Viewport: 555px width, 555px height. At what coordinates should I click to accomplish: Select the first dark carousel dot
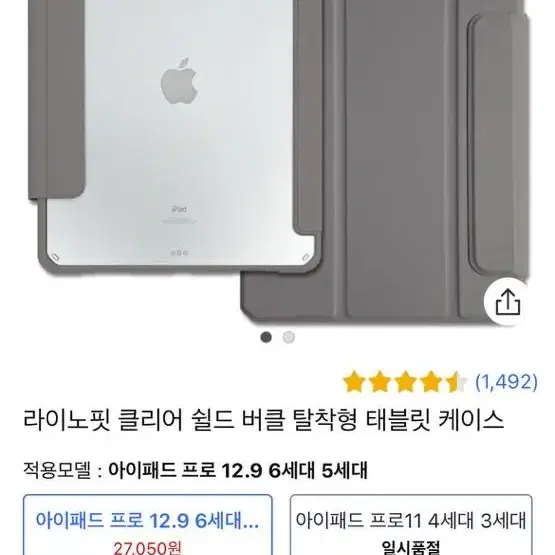coord(266,337)
